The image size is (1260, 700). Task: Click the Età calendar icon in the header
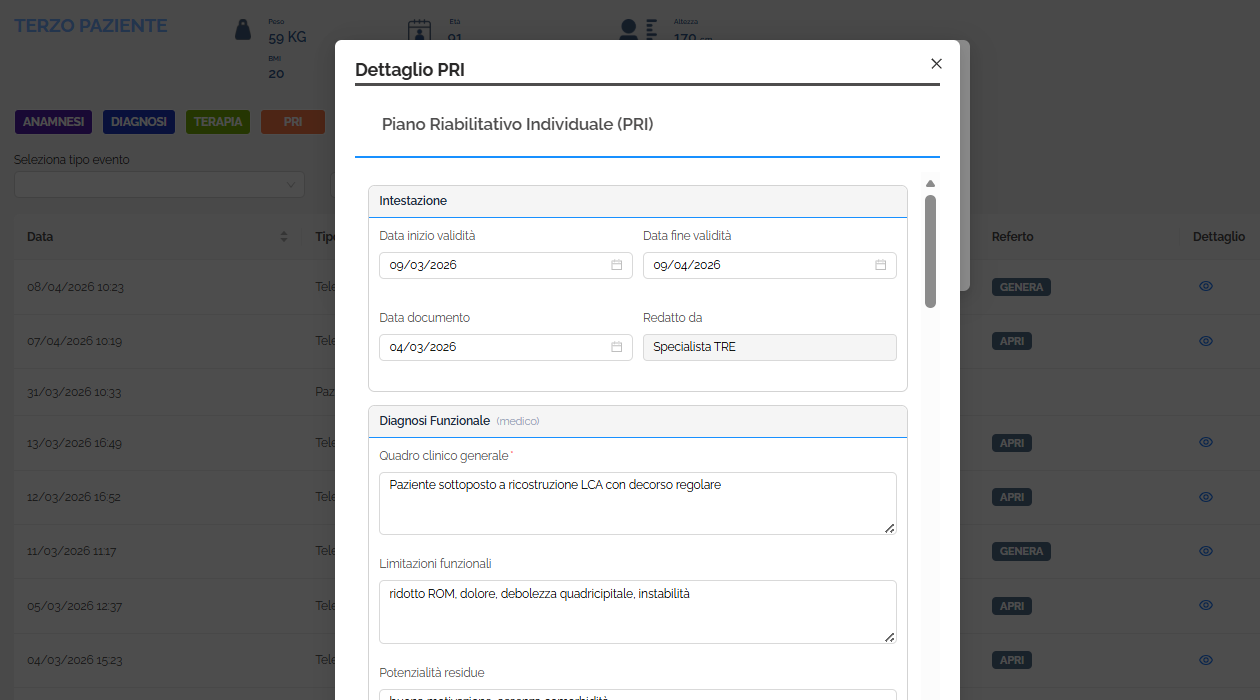421,30
